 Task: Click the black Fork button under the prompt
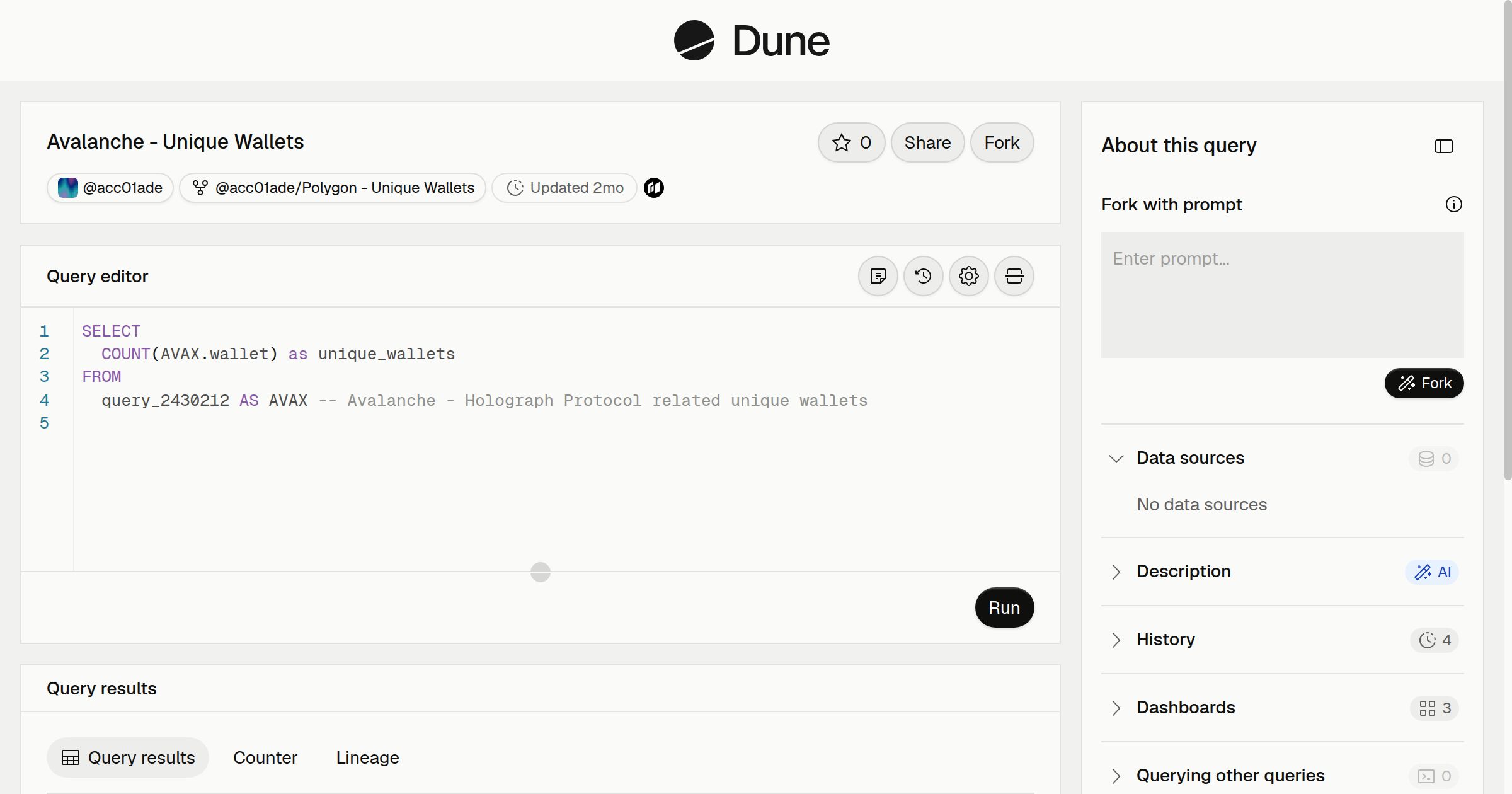[1424, 383]
